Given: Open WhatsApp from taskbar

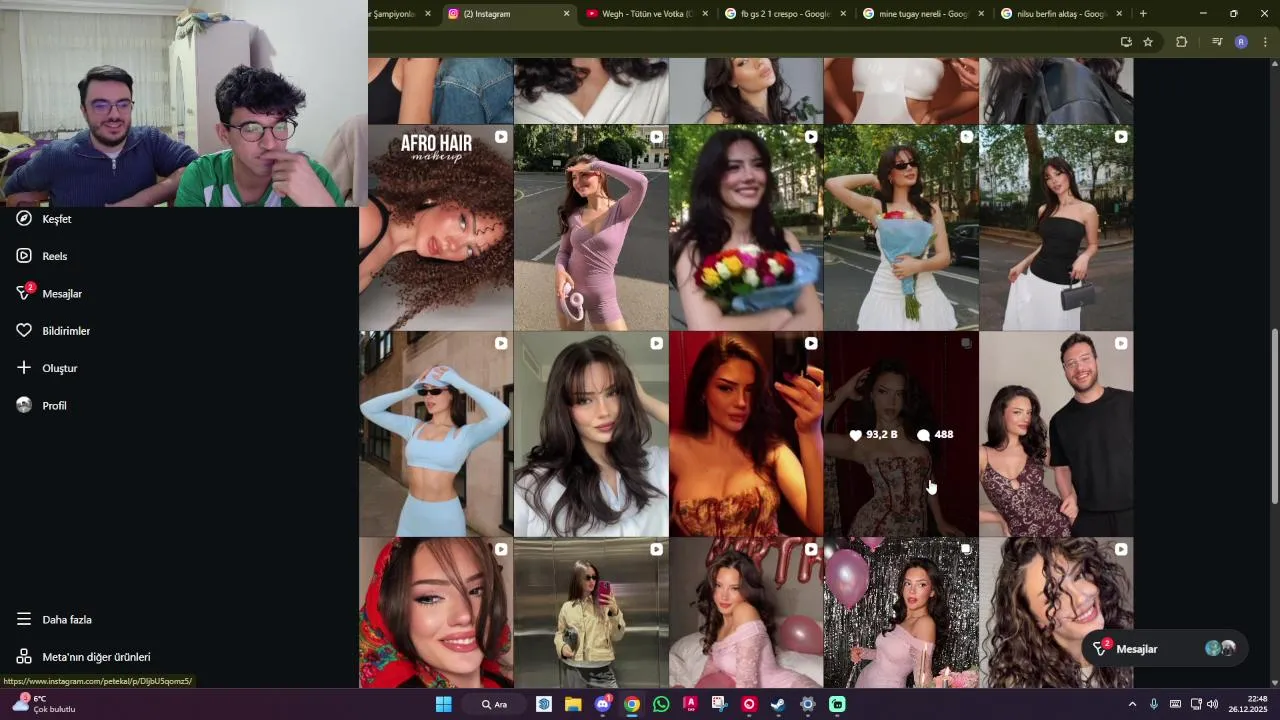Looking at the screenshot, I should coord(661,704).
